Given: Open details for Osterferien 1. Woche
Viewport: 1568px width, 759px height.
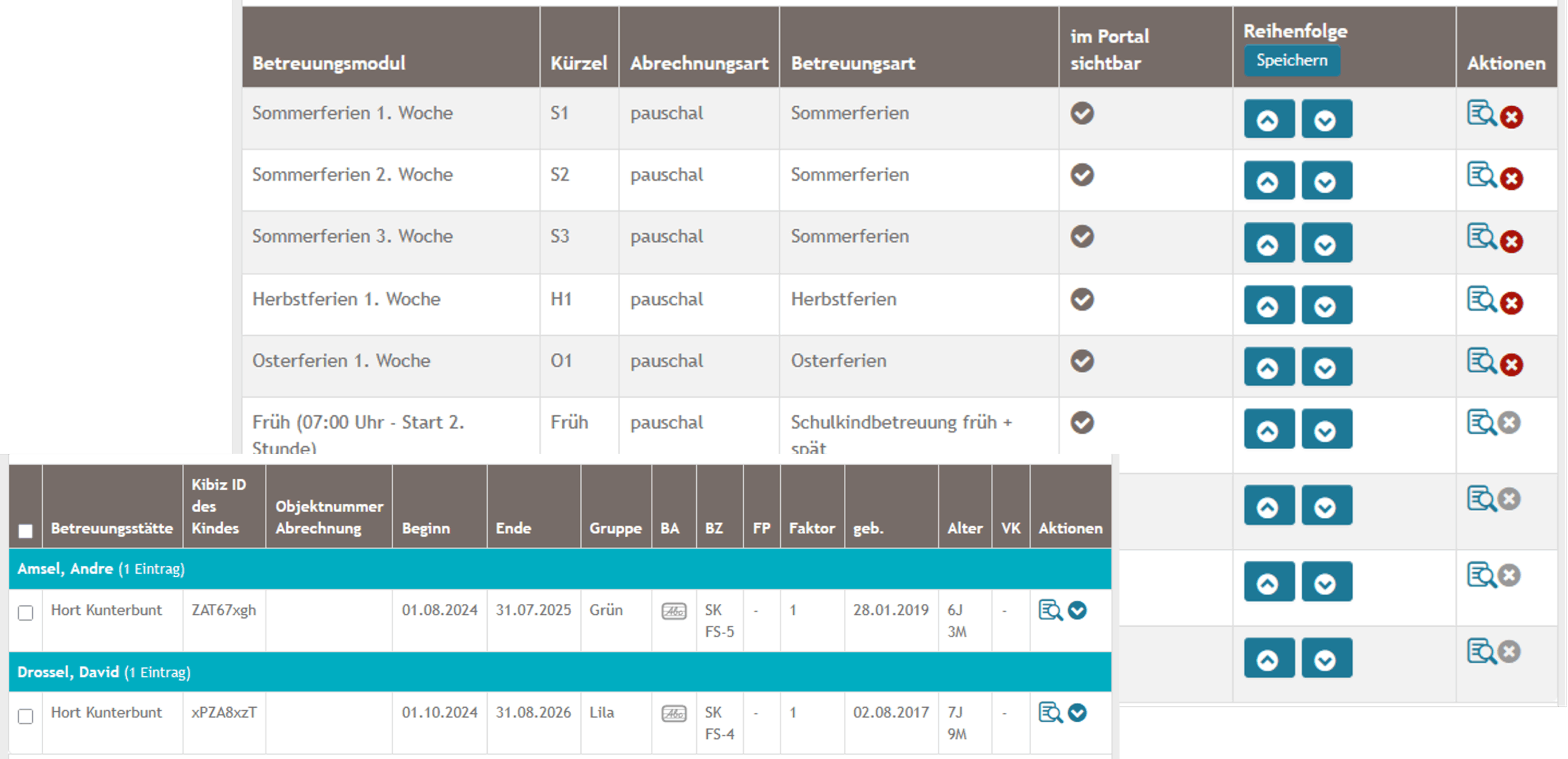Looking at the screenshot, I should (1480, 361).
